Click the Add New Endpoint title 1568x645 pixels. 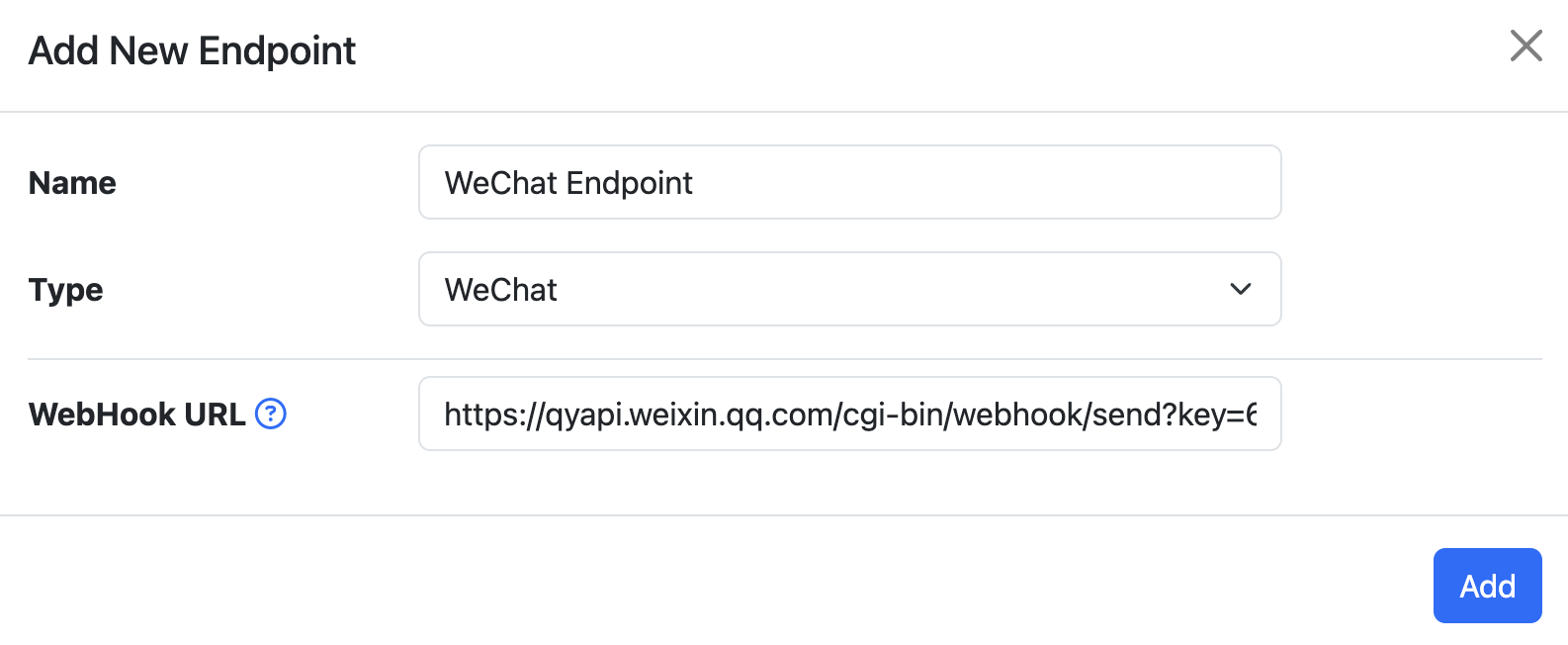(192, 50)
